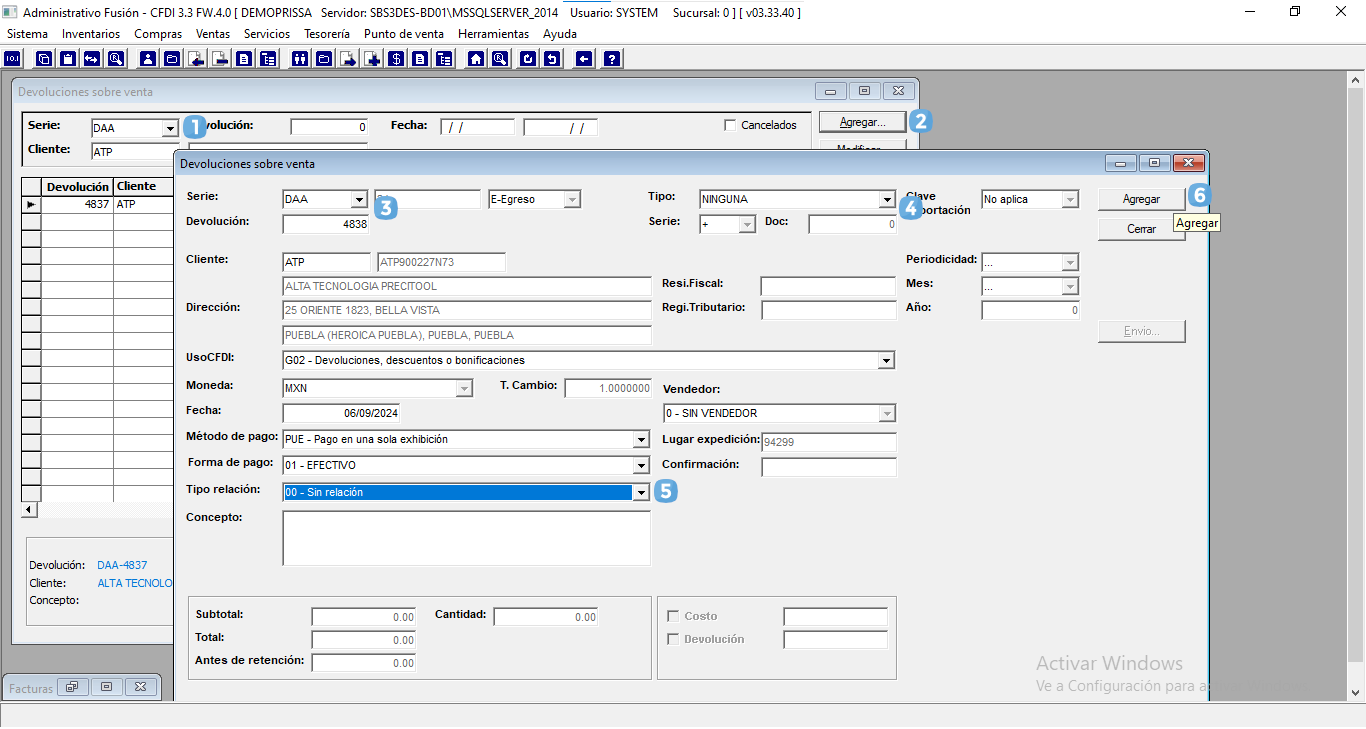Screen dimensions: 1366x729
Task: Click the home toolbar icon
Action: click(476, 59)
